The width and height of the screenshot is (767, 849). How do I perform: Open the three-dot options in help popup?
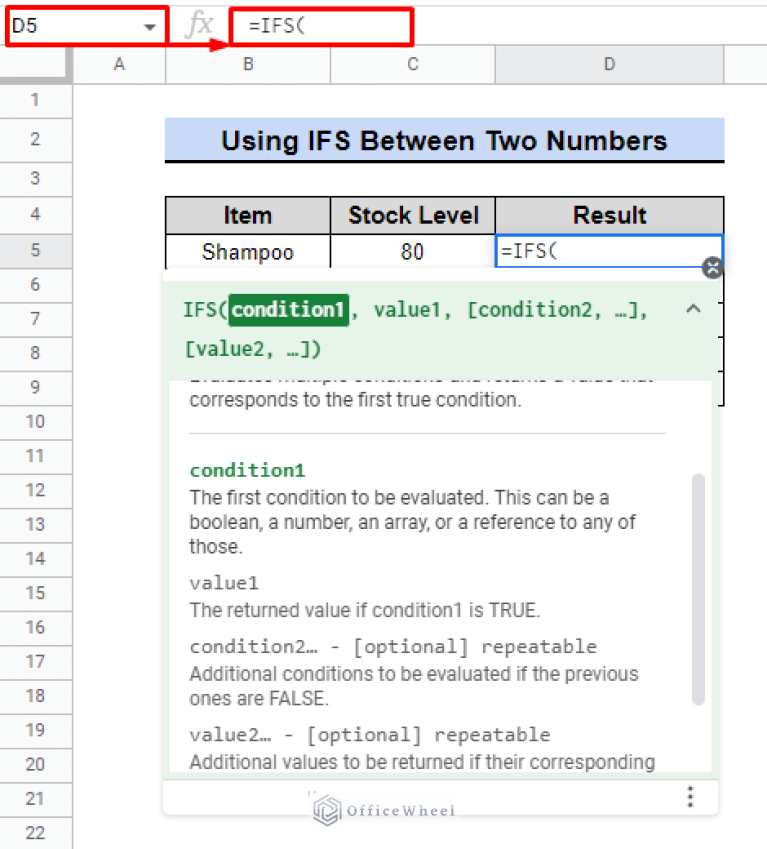[x=690, y=796]
